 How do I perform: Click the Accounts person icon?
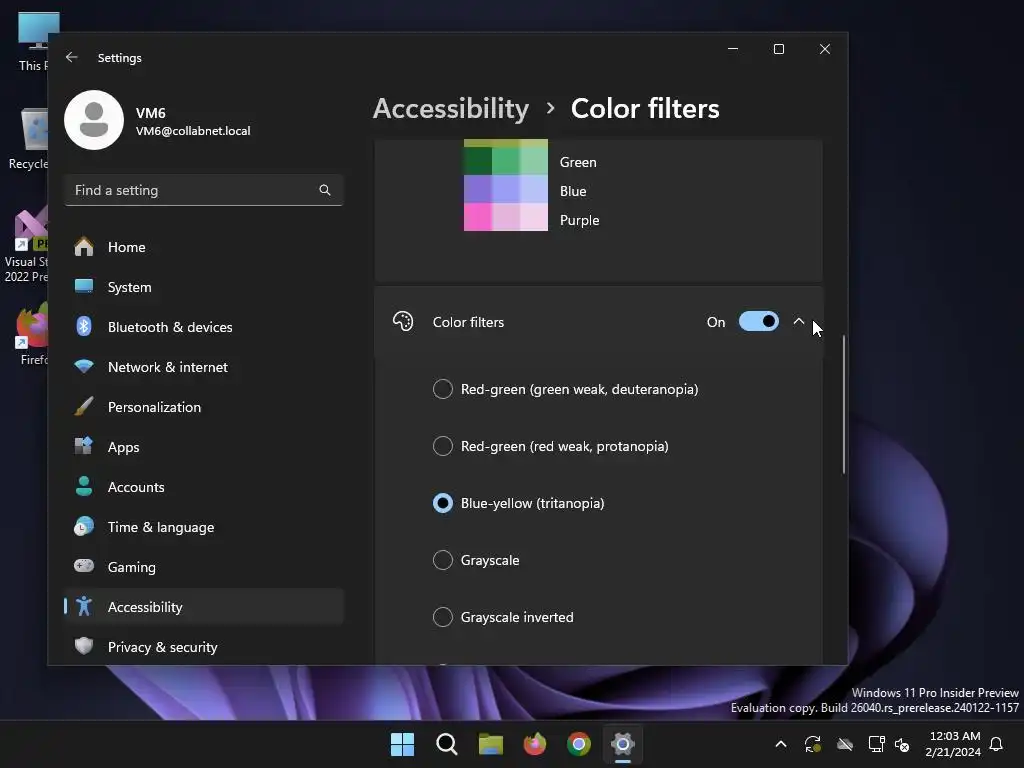pyautogui.click(x=84, y=487)
